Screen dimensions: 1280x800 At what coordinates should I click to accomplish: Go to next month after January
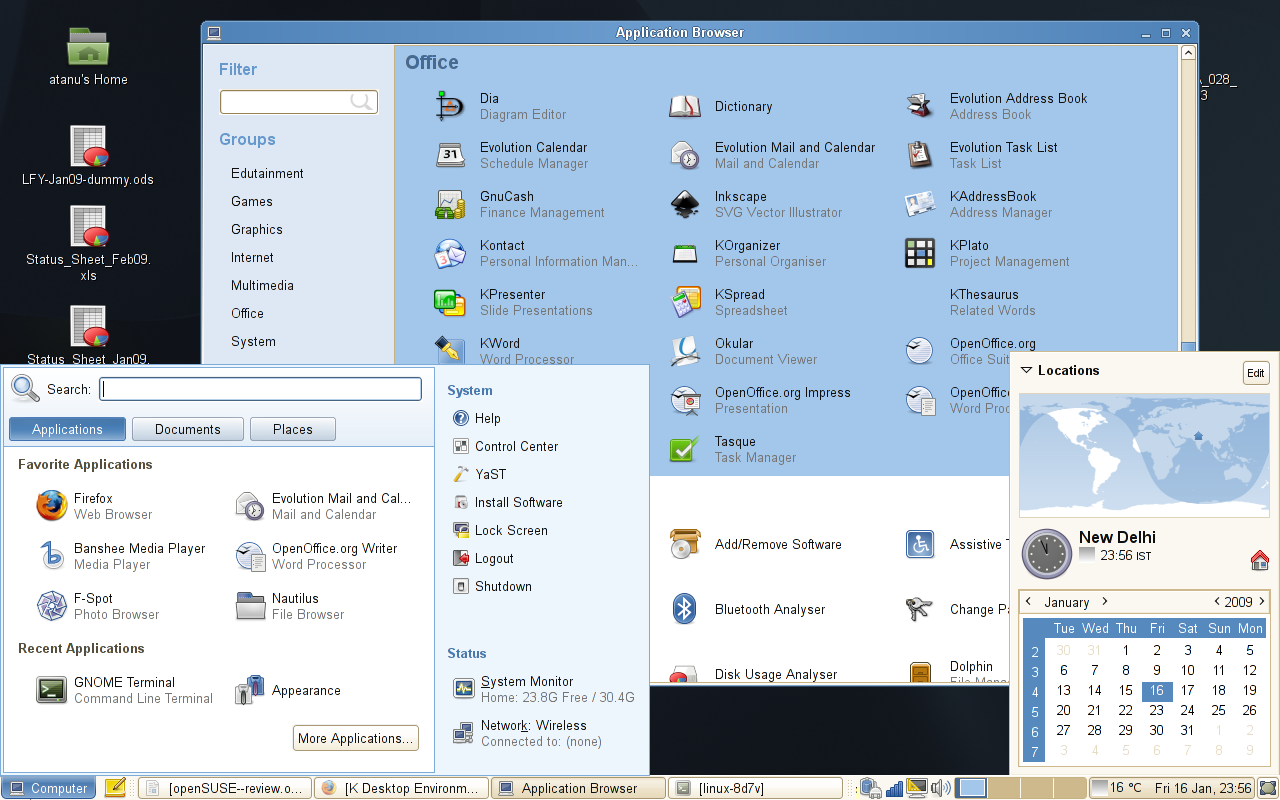pos(1105,602)
